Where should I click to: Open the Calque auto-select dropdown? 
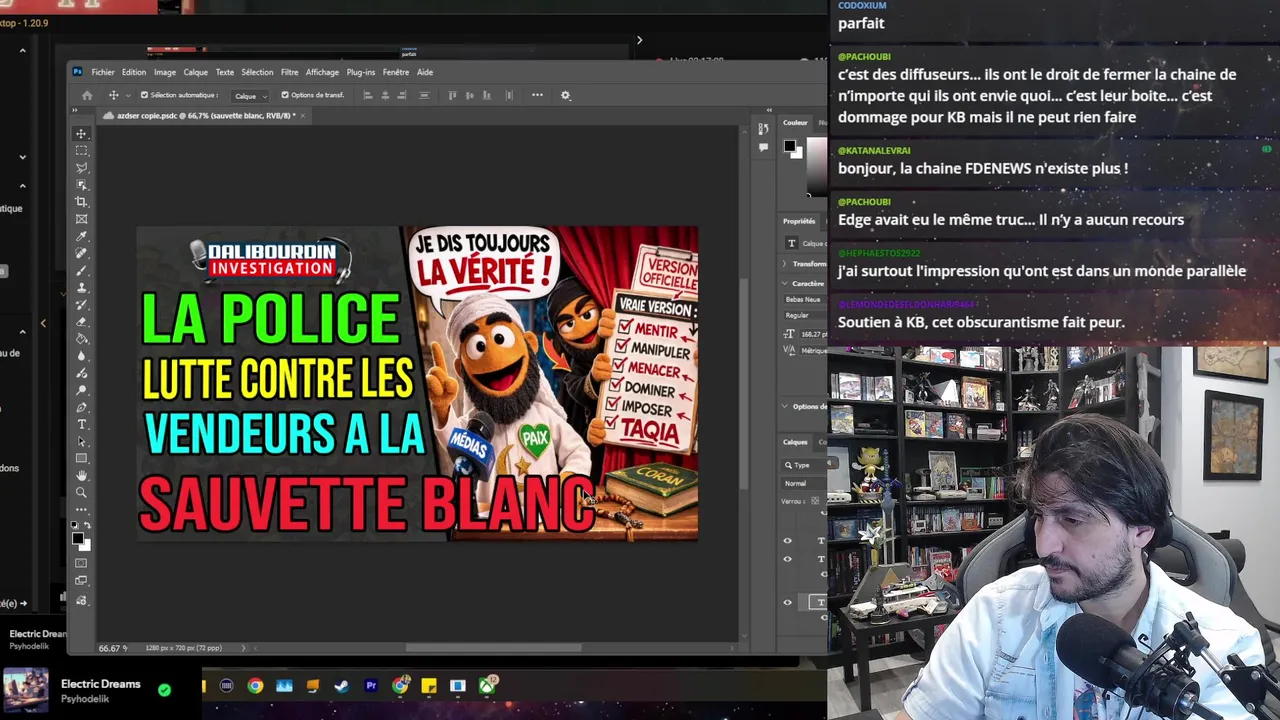pyautogui.click(x=250, y=96)
